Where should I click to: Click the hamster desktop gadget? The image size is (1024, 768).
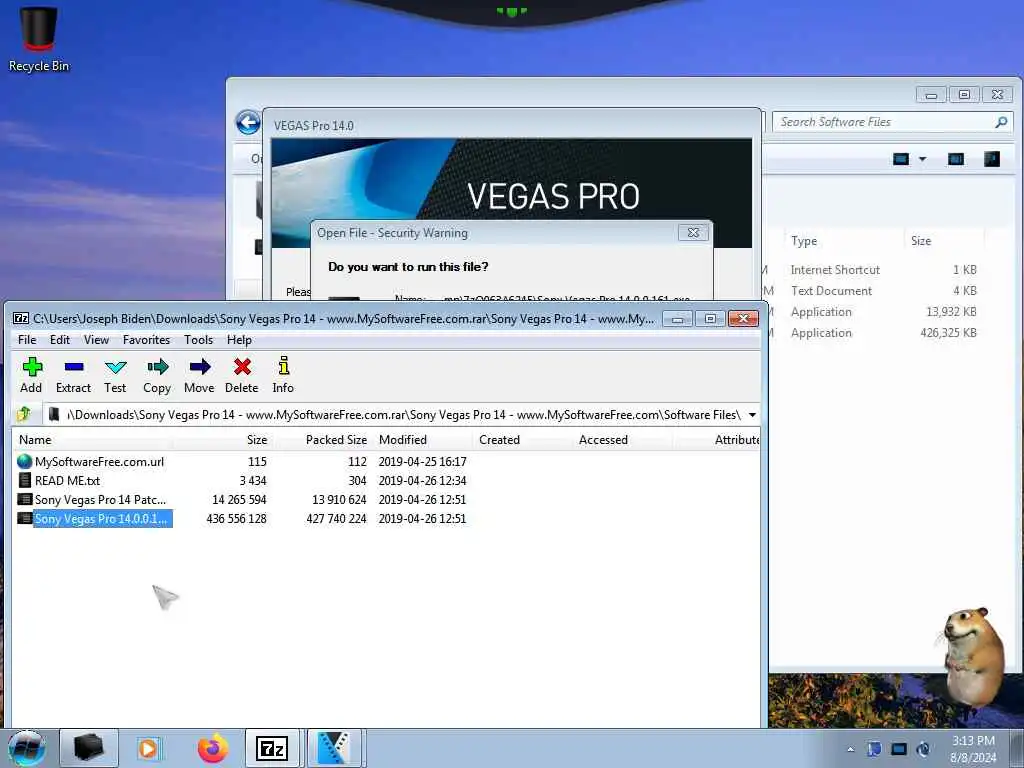click(973, 656)
